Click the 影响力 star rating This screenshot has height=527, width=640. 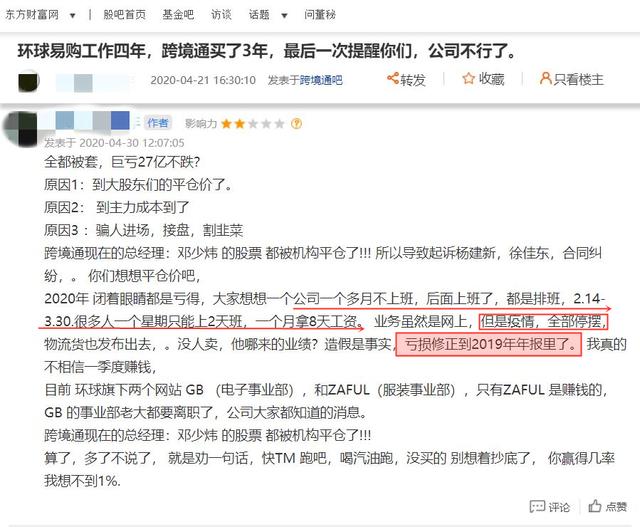pos(252,123)
